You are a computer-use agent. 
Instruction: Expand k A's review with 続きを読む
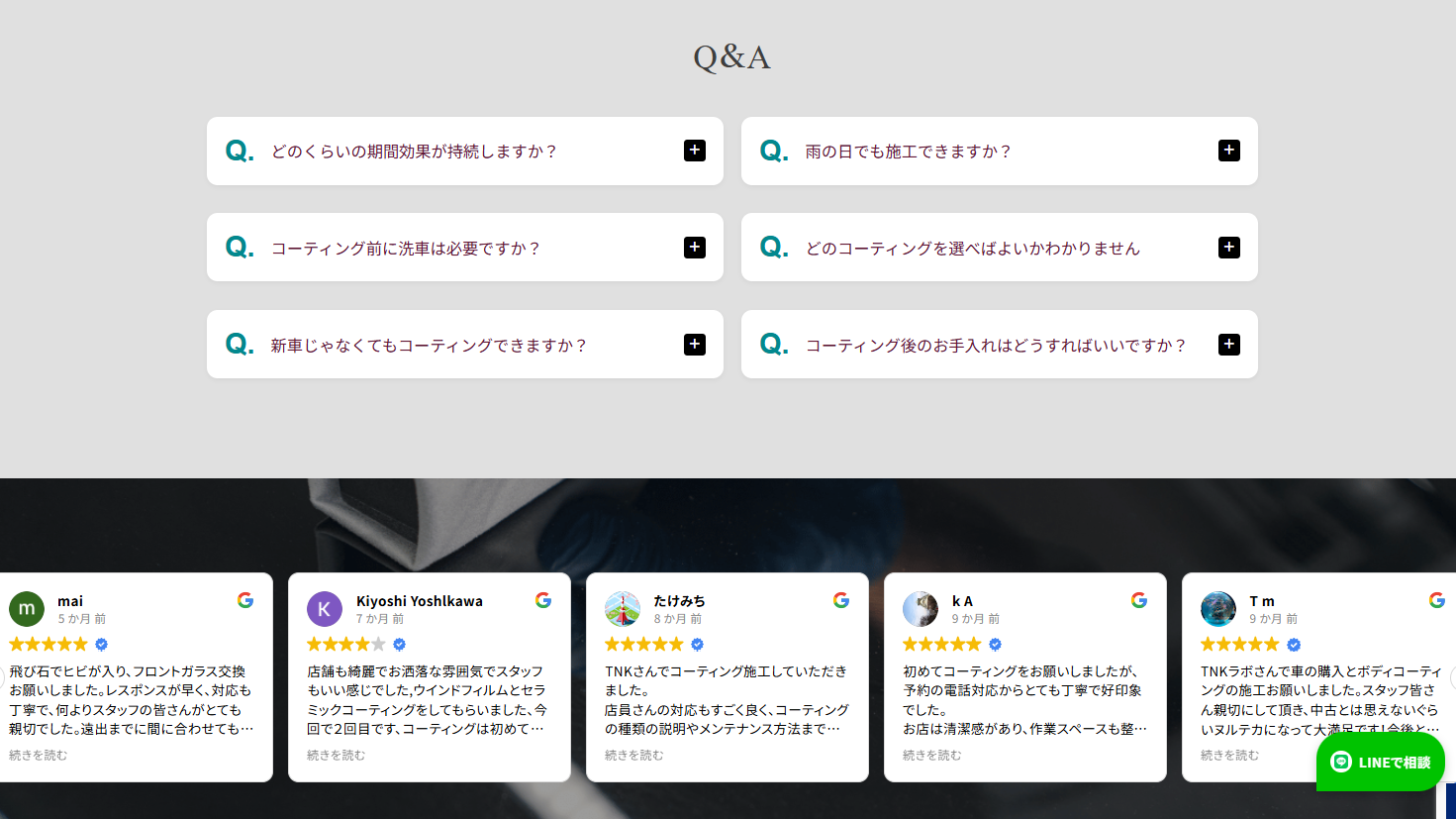click(x=932, y=756)
